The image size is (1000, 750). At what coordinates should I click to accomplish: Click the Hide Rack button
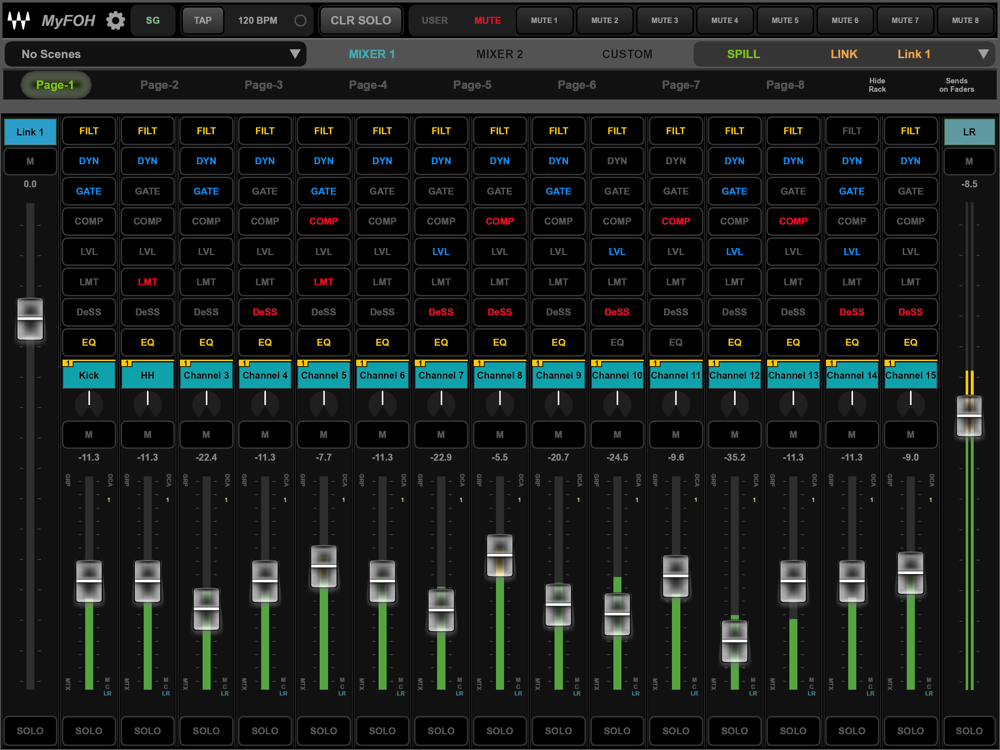point(877,85)
